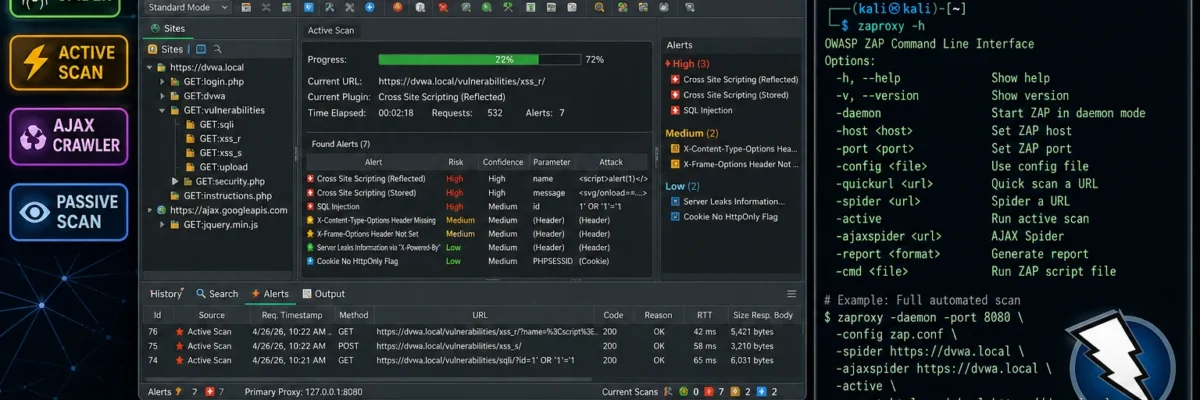Select GET:xss_s in the Sites tree
The width and height of the screenshot is (1200, 400).
pyautogui.click(x=213, y=153)
